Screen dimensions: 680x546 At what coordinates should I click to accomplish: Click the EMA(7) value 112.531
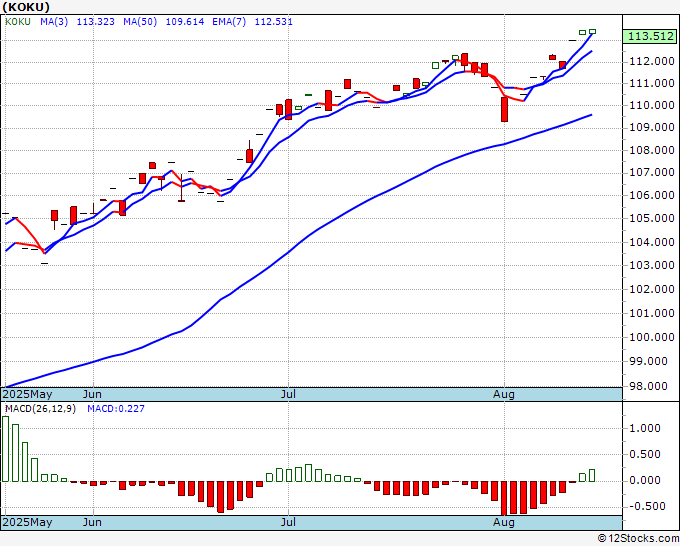pos(274,22)
